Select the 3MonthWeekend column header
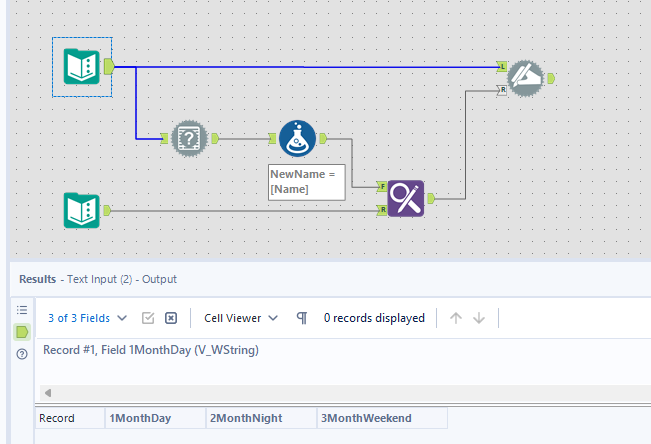Image resolution: width=651 pixels, height=444 pixels. [x=382, y=418]
